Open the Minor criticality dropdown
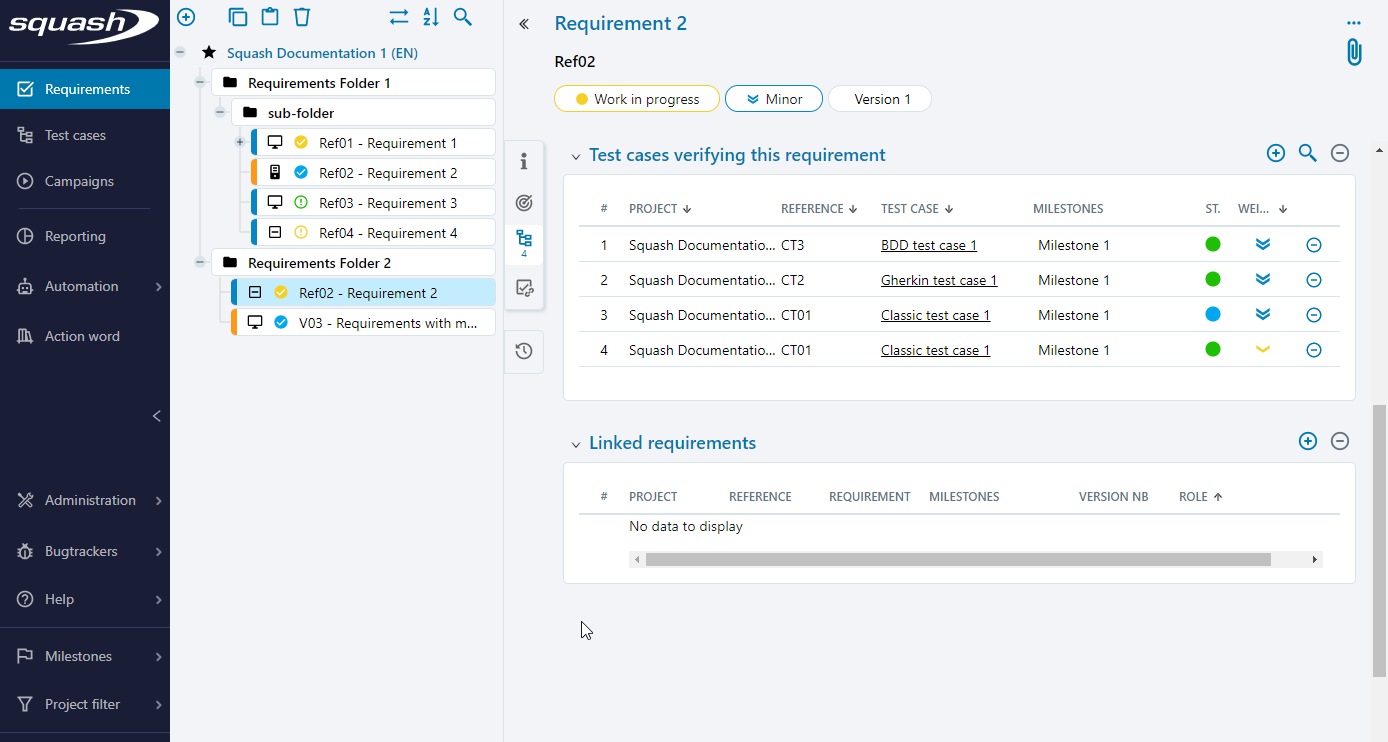The width and height of the screenshot is (1388, 742). [x=774, y=99]
